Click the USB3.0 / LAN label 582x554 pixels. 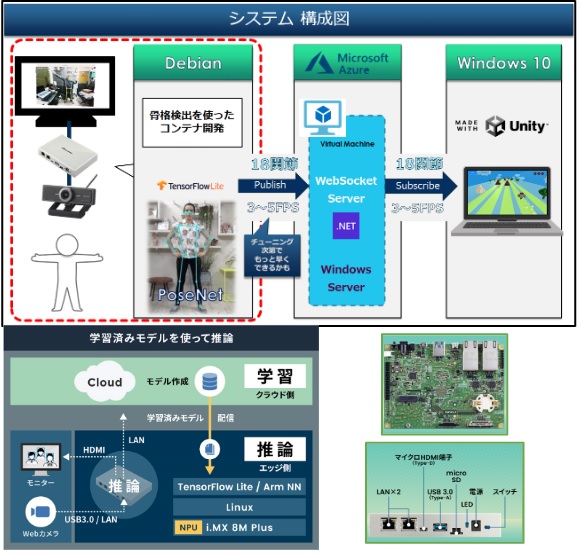[91, 519]
